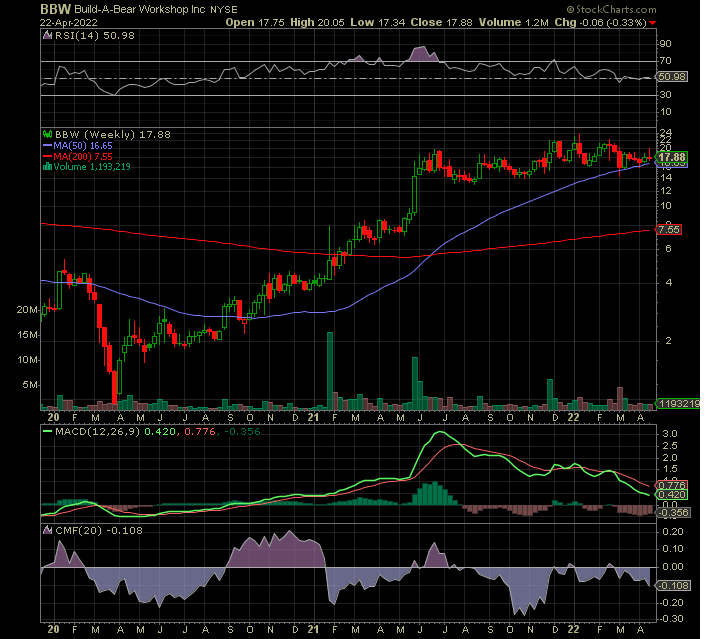Image resolution: width=714 pixels, height=639 pixels.
Task: Click the 0.776 signal tag on the MACD axis
Action: coord(672,486)
